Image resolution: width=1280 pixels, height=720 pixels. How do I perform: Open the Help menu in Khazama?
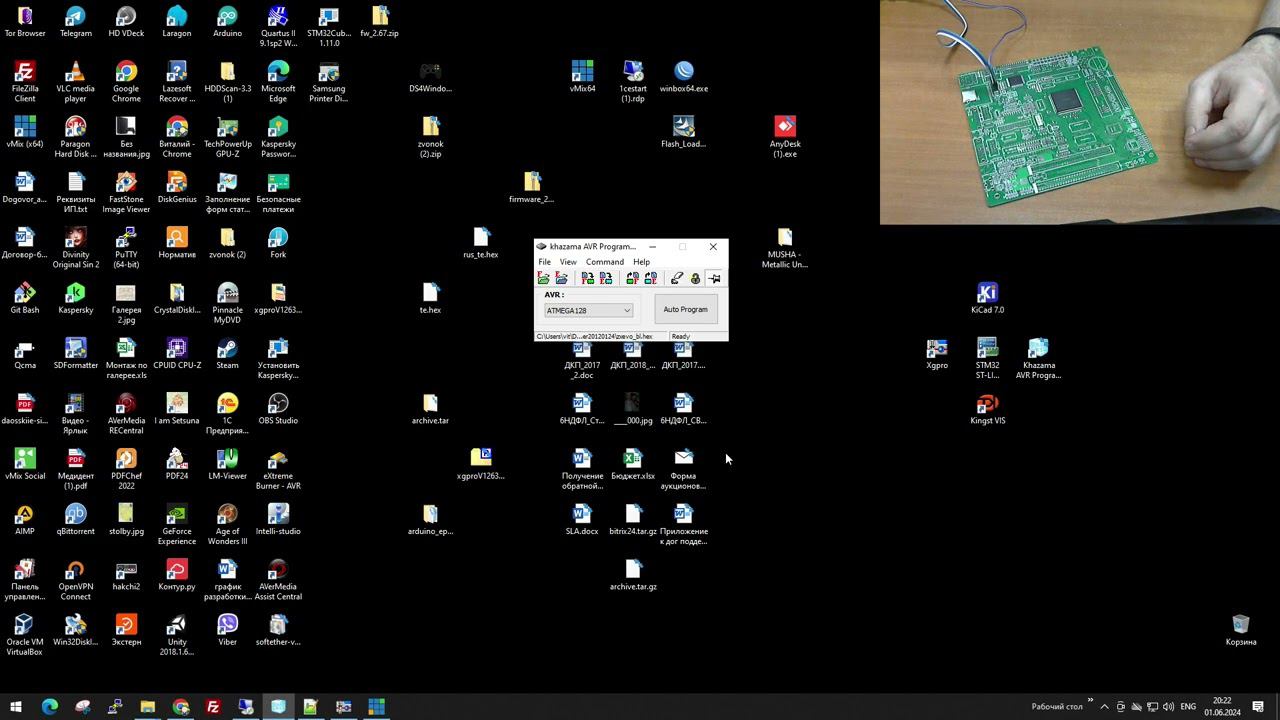[x=641, y=262]
